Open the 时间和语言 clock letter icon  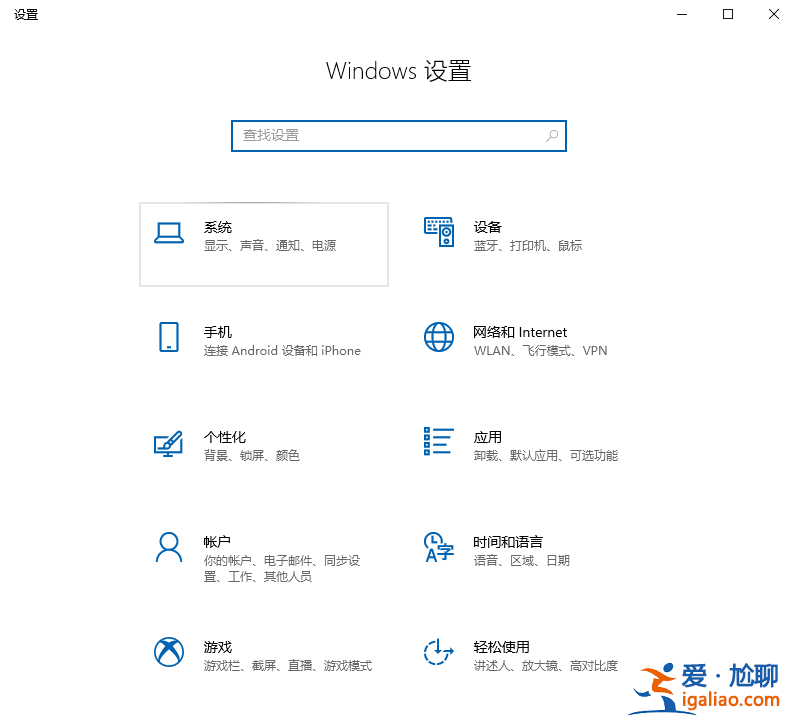(x=439, y=547)
